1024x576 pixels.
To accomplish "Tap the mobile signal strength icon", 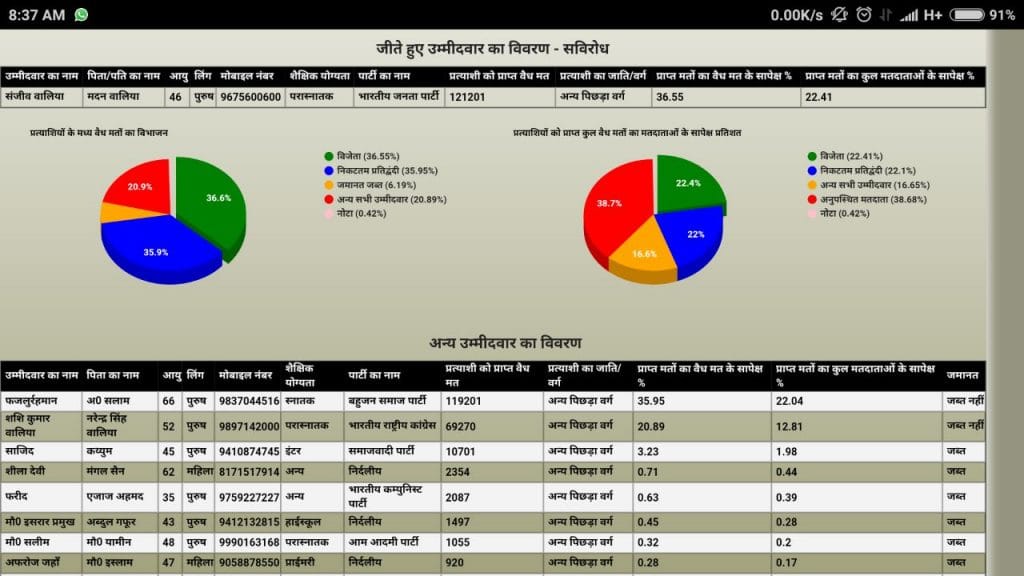I will tap(909, 15).
